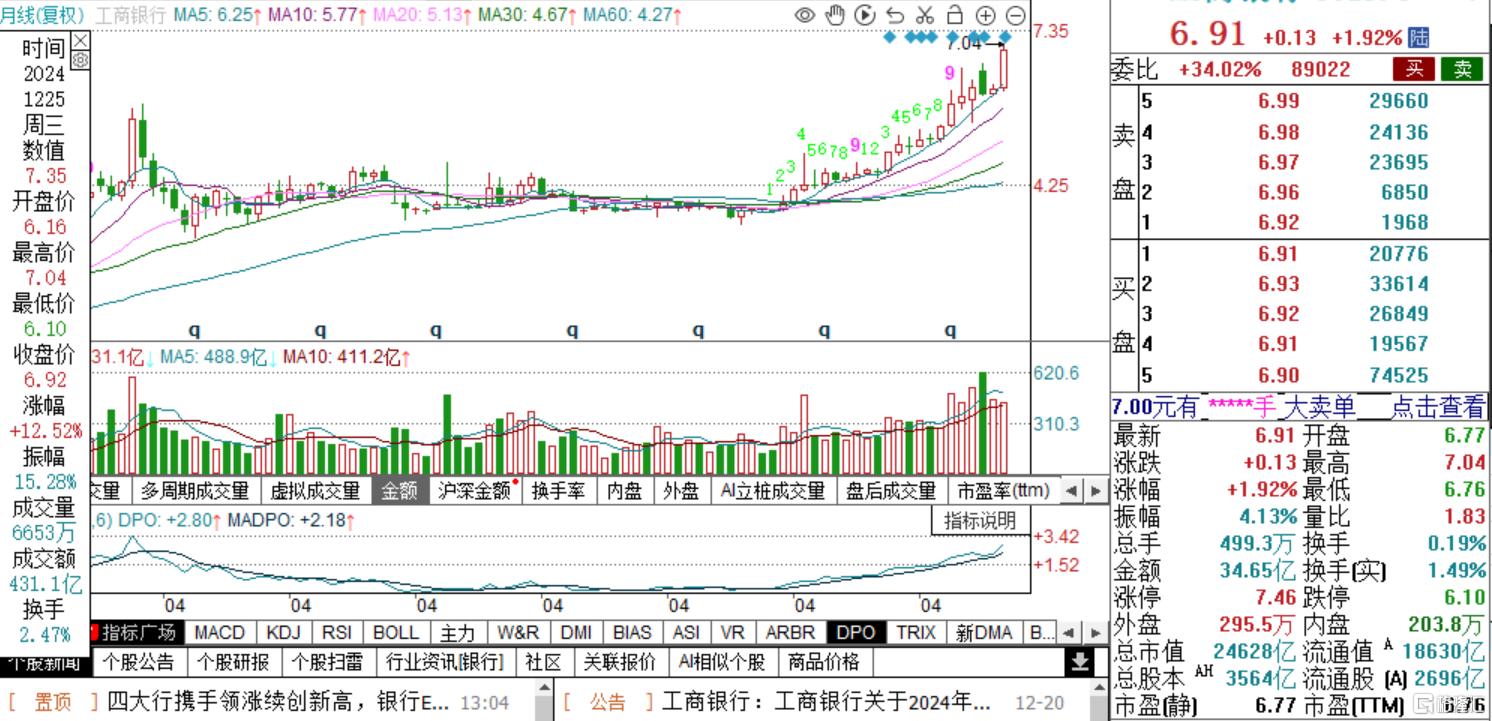The height and width of the screenshot is (721, 1492).
Task: Close the left data info panel
Action: click(81, 41)
